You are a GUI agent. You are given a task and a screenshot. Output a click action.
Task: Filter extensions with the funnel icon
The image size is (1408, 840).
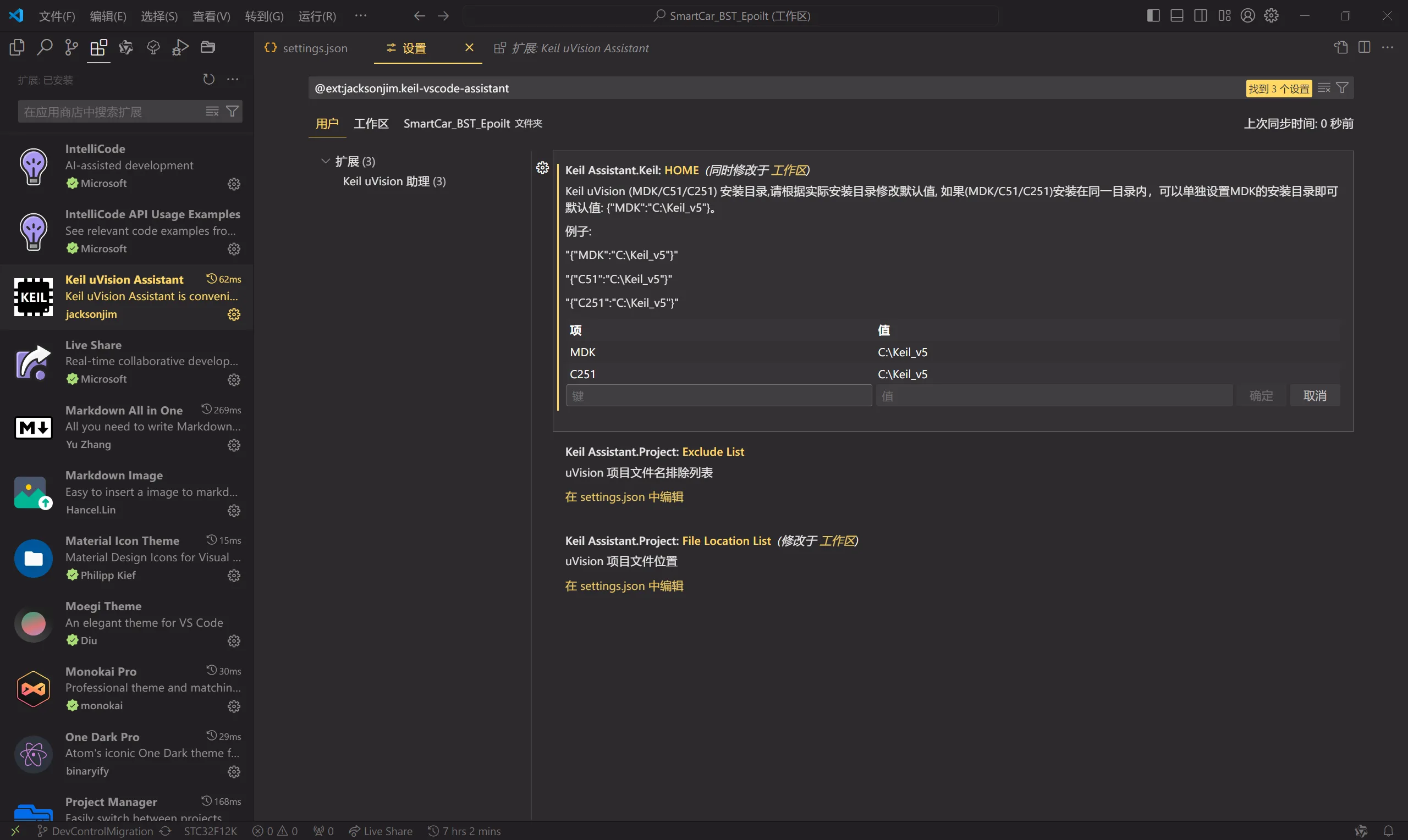pyautogui.click(x=232, y=112)
